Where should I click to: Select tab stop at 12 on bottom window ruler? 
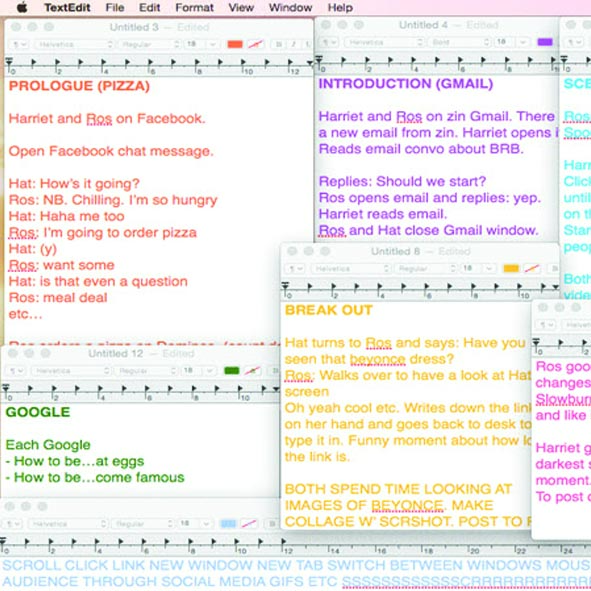[283, 542]
